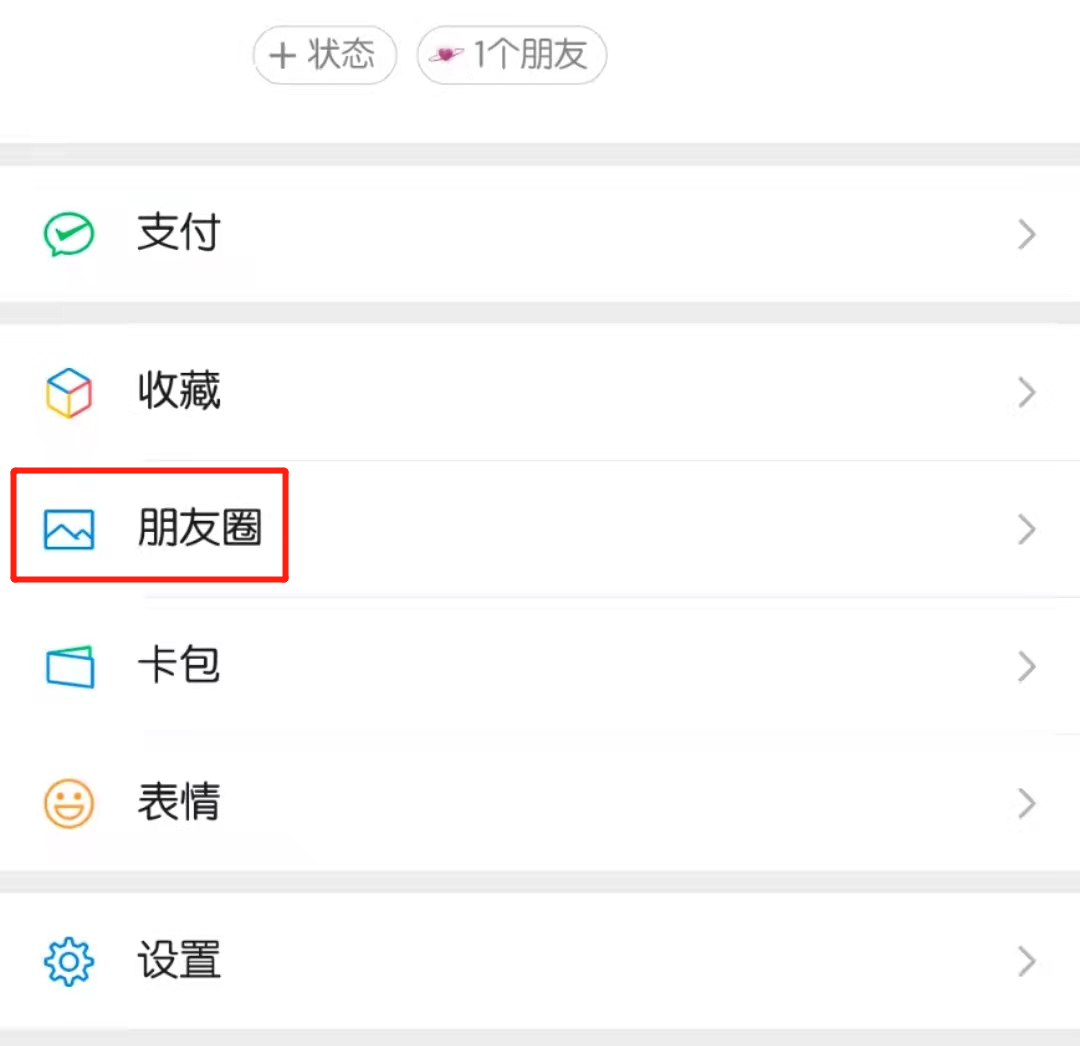Tap the colorful cube Favorites icon

[x=69, y=393]
